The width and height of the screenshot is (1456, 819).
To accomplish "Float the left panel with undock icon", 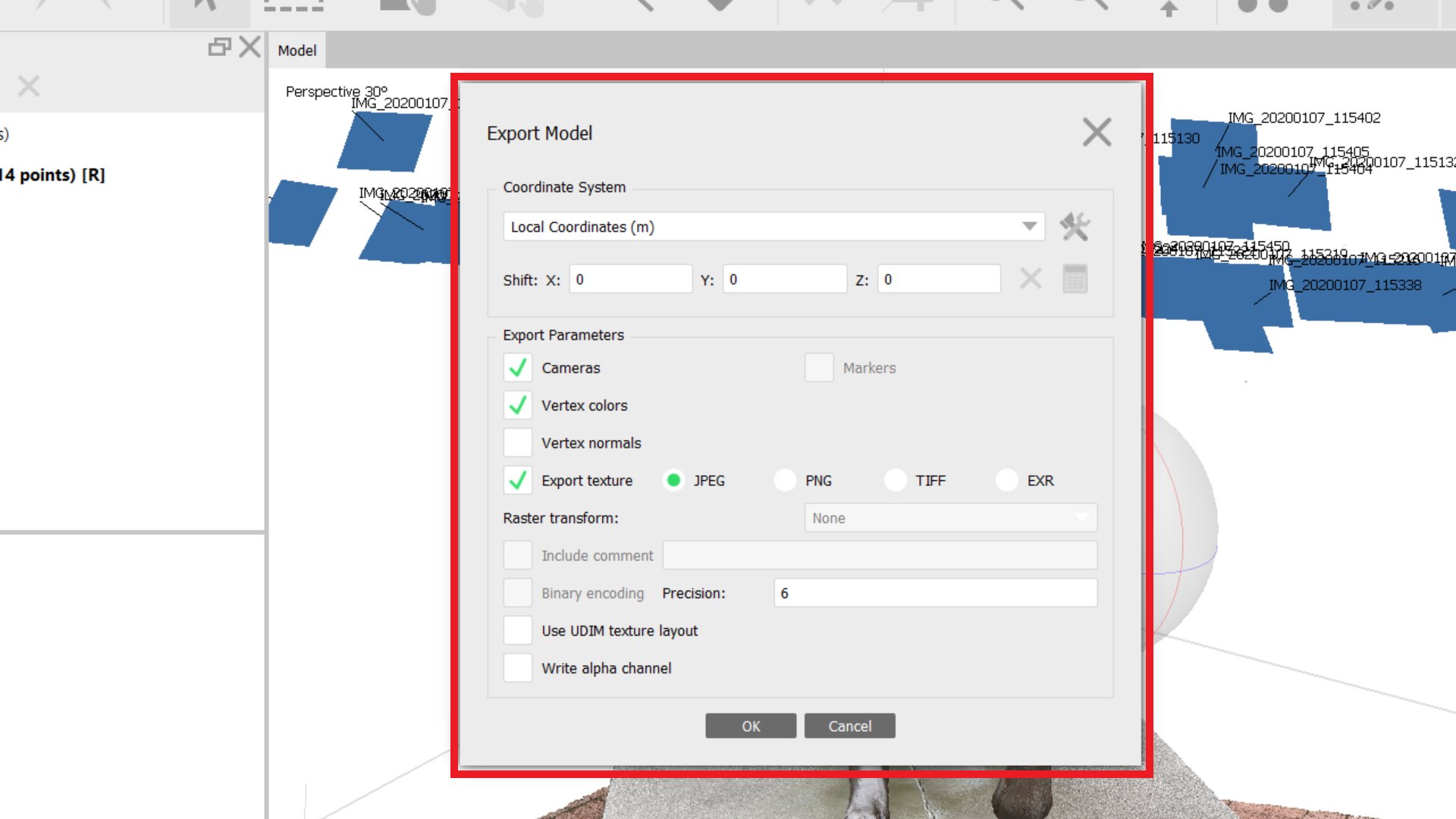I will point(219,48).
